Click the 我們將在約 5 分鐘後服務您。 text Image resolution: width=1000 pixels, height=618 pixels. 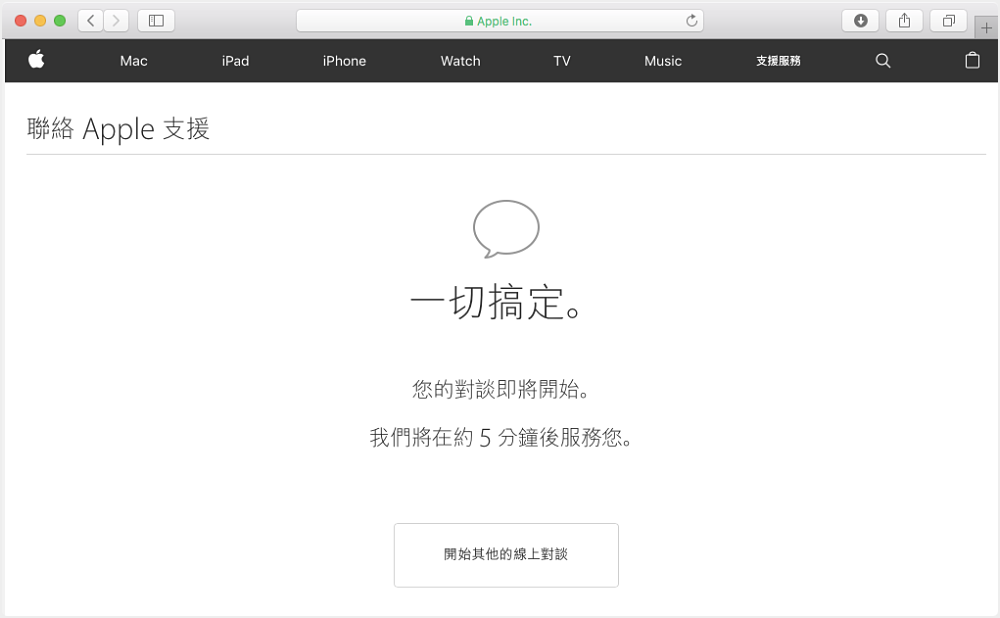tap(501, 438)
